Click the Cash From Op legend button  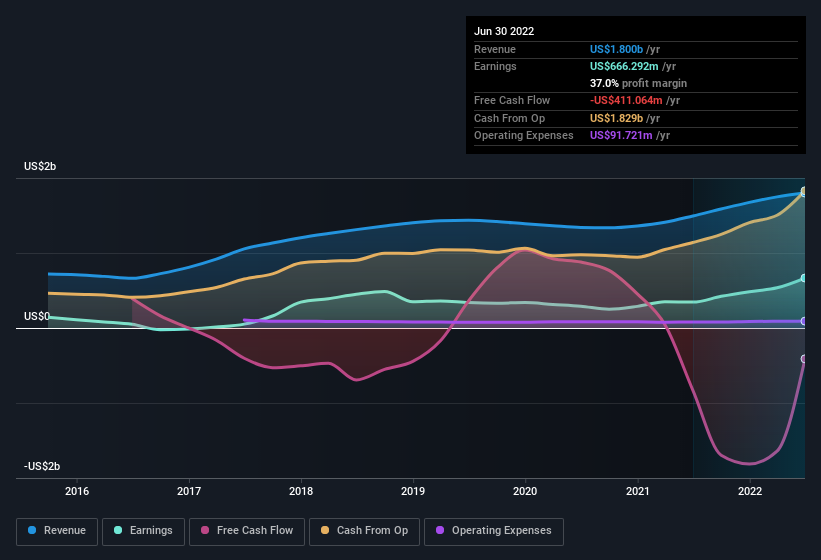coord(364,531)
